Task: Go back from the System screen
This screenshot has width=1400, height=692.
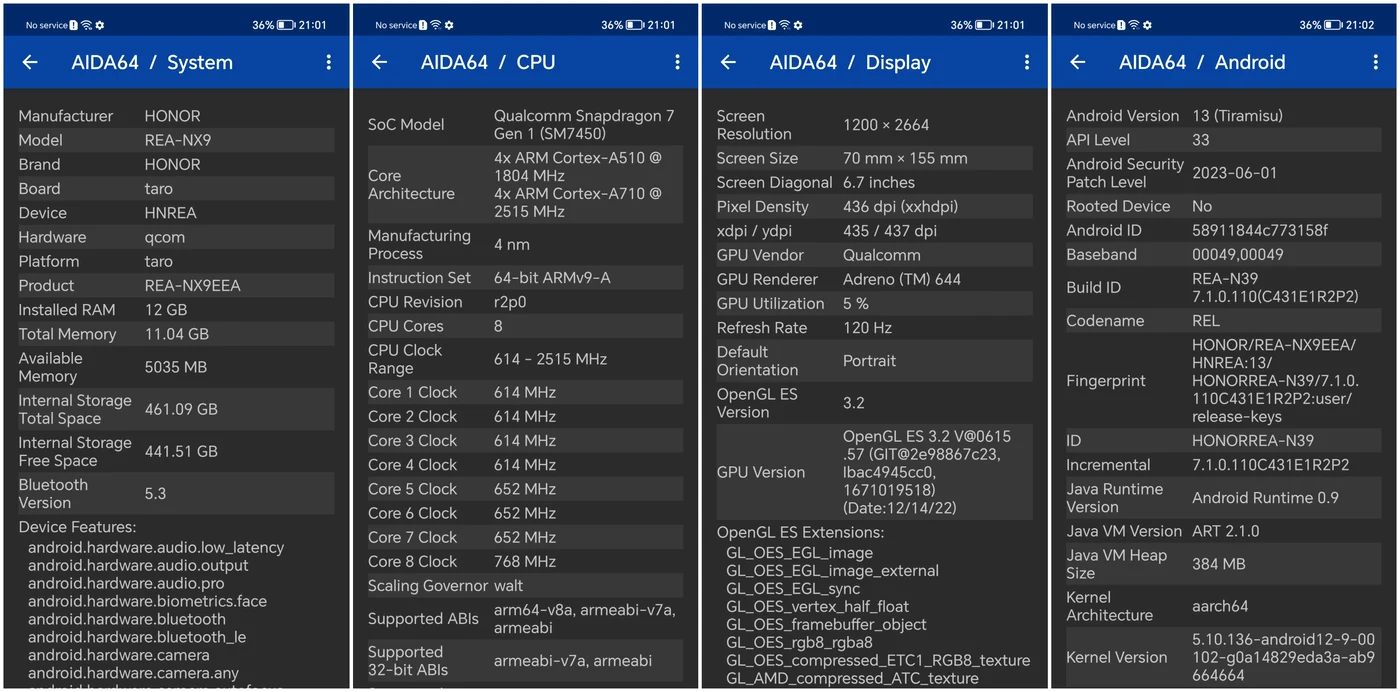Action: point(30,62)
